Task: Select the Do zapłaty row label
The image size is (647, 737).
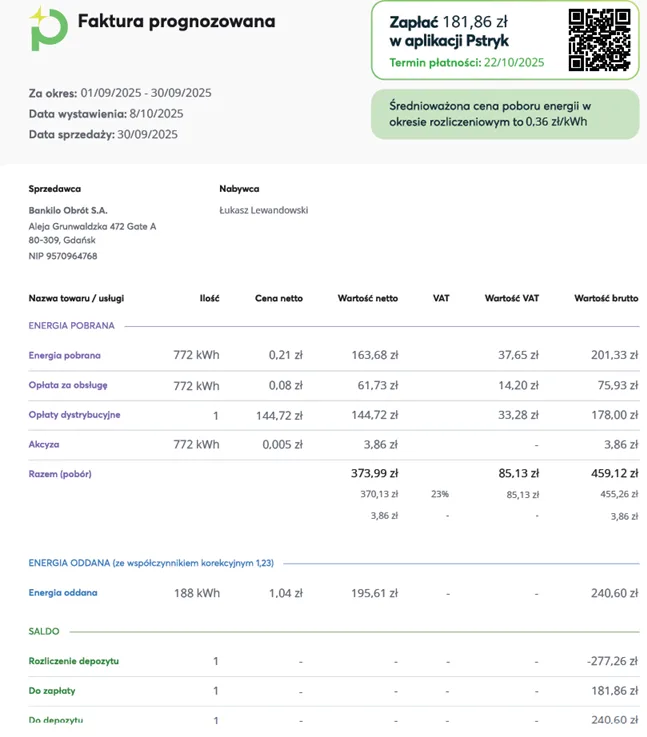Action: coord(52,690)
